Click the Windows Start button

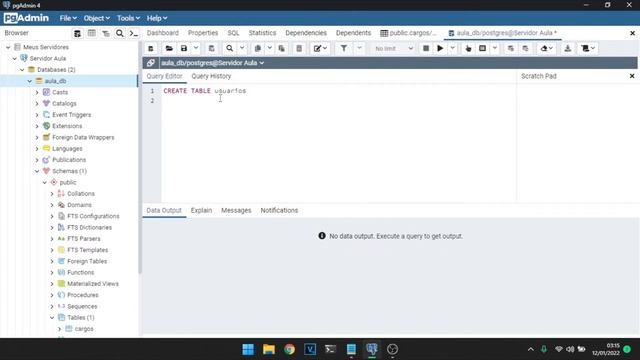point(248,349)
